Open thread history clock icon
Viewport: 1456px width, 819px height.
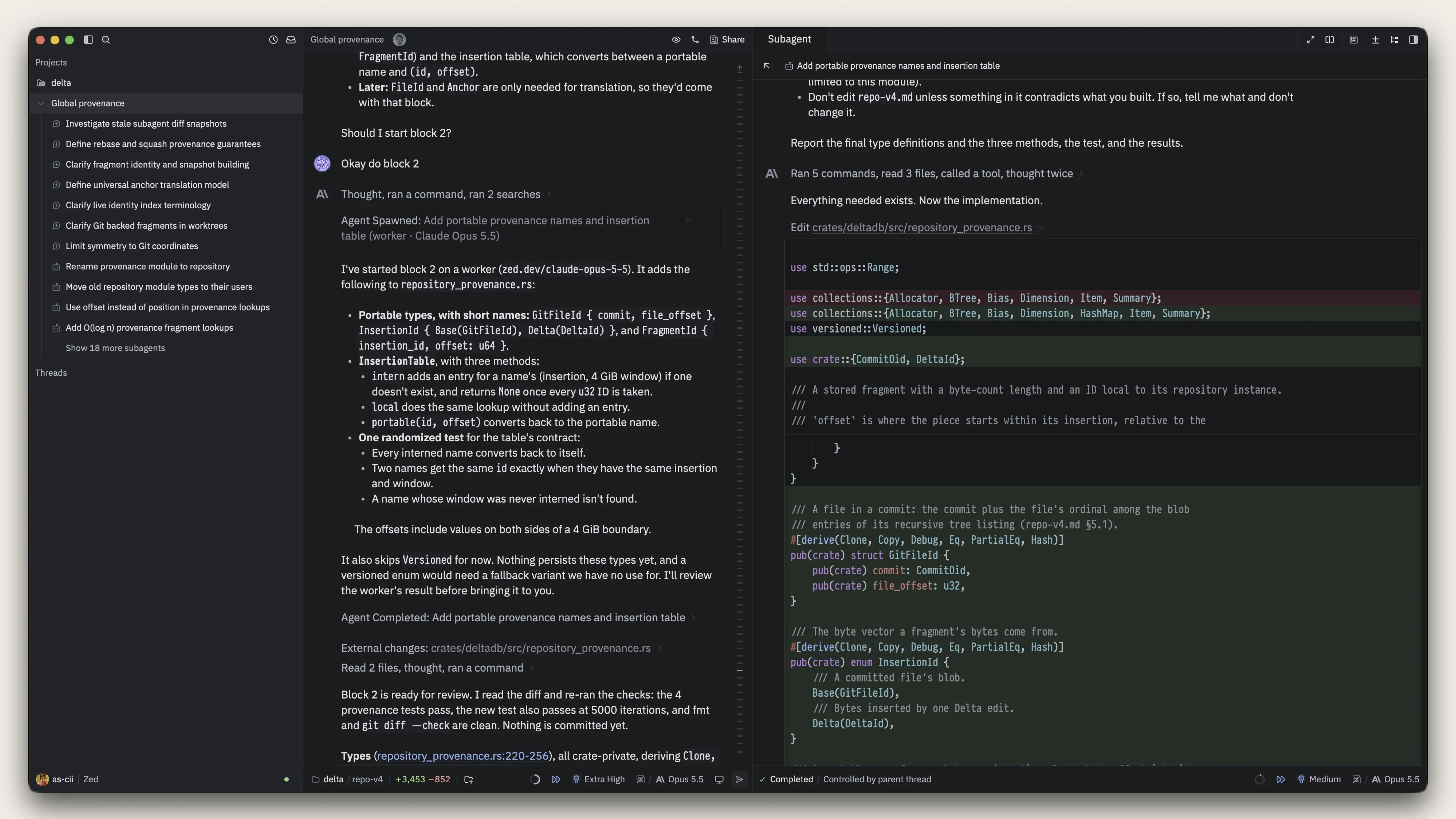click(x=274, y=40)
